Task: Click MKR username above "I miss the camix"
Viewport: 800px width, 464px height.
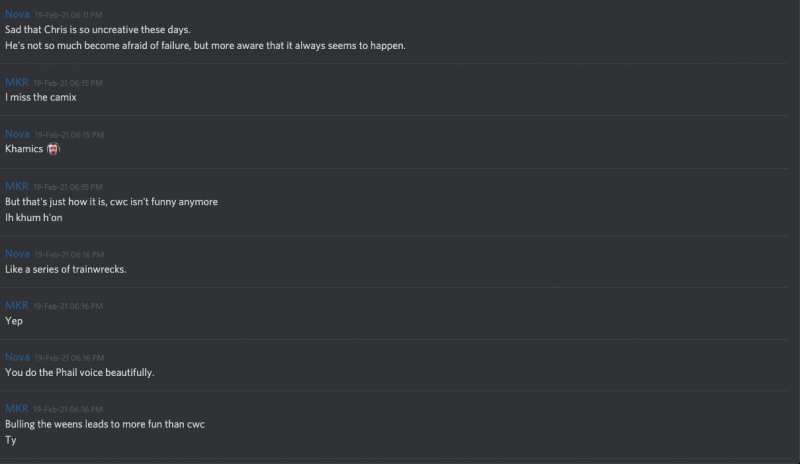Action: click(x=17, y=82)
